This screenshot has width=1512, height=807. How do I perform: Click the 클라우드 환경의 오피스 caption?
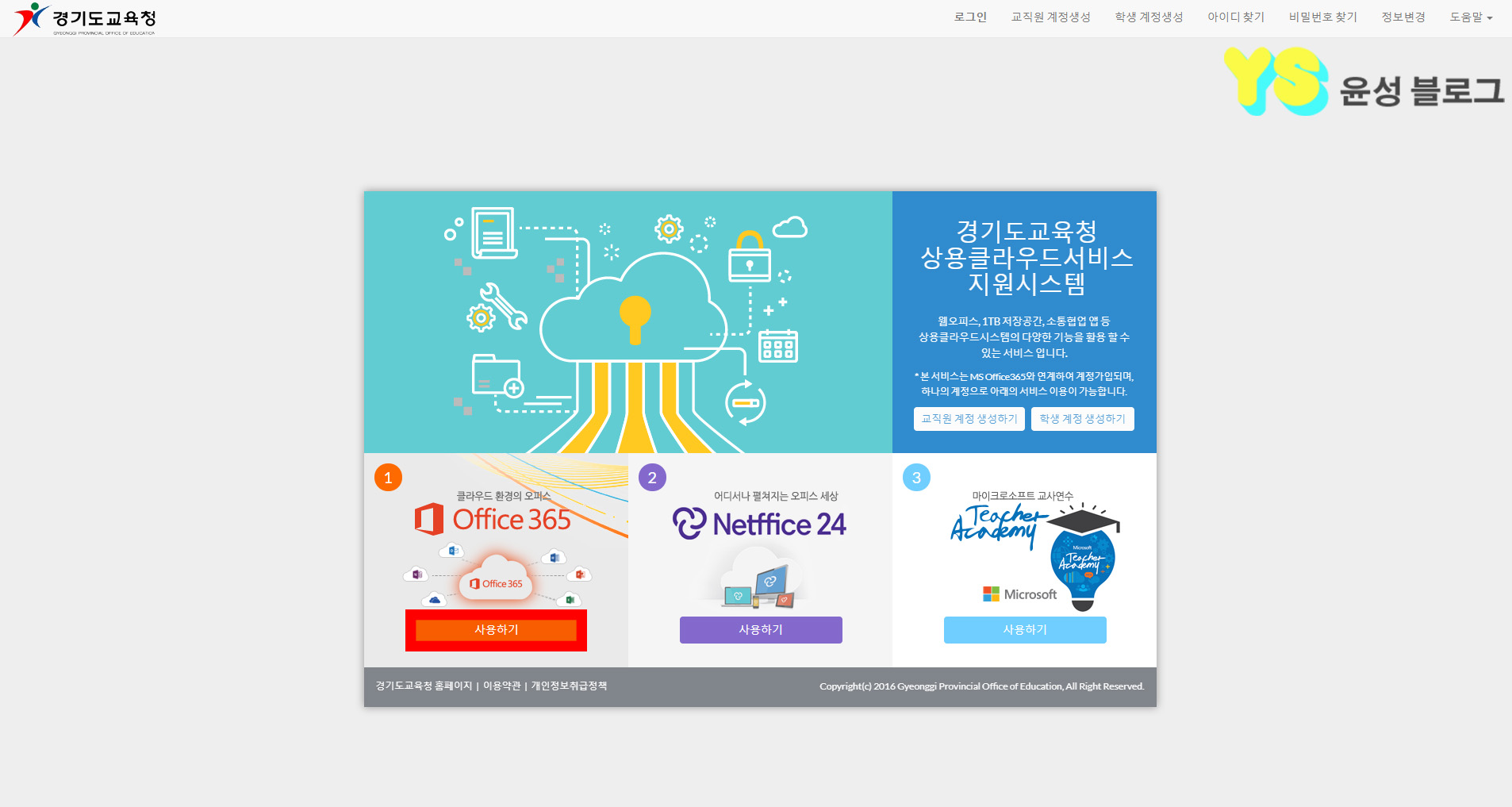(x=503, y=496)
